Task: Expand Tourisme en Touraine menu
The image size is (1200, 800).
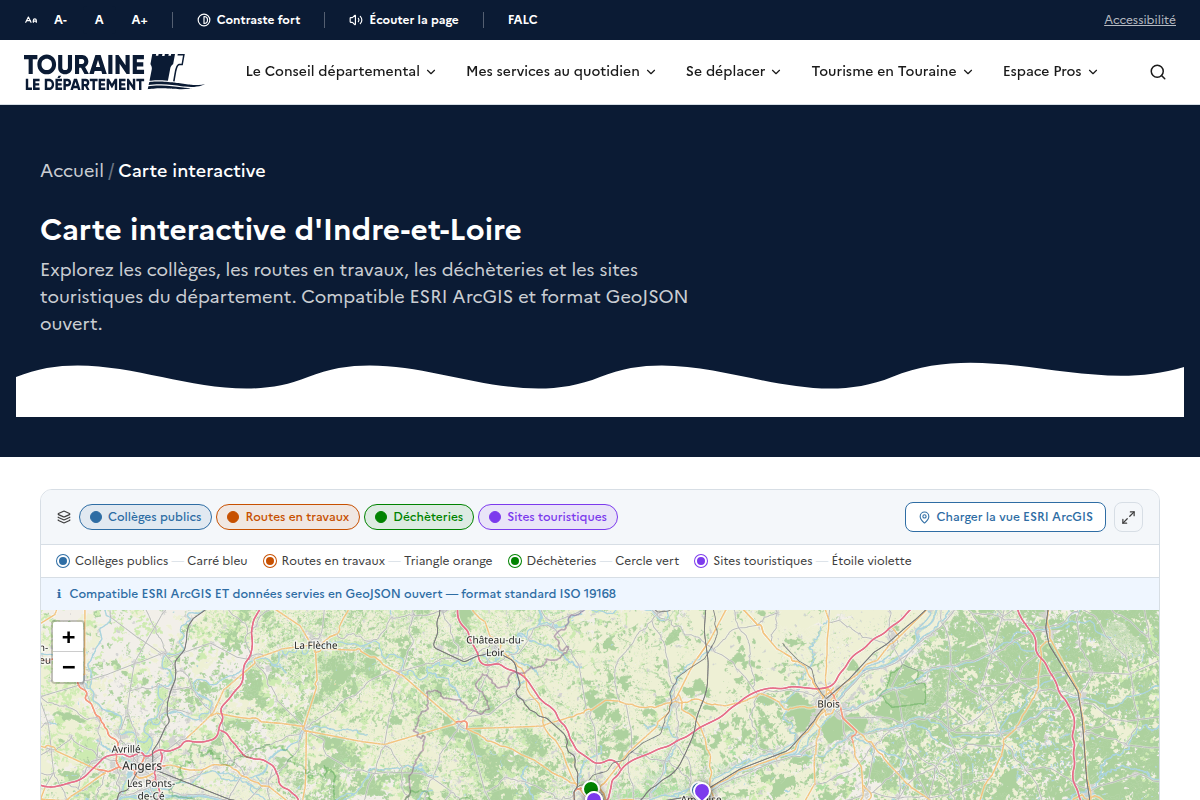Action: pyautogui.click(x=892, y=71)
